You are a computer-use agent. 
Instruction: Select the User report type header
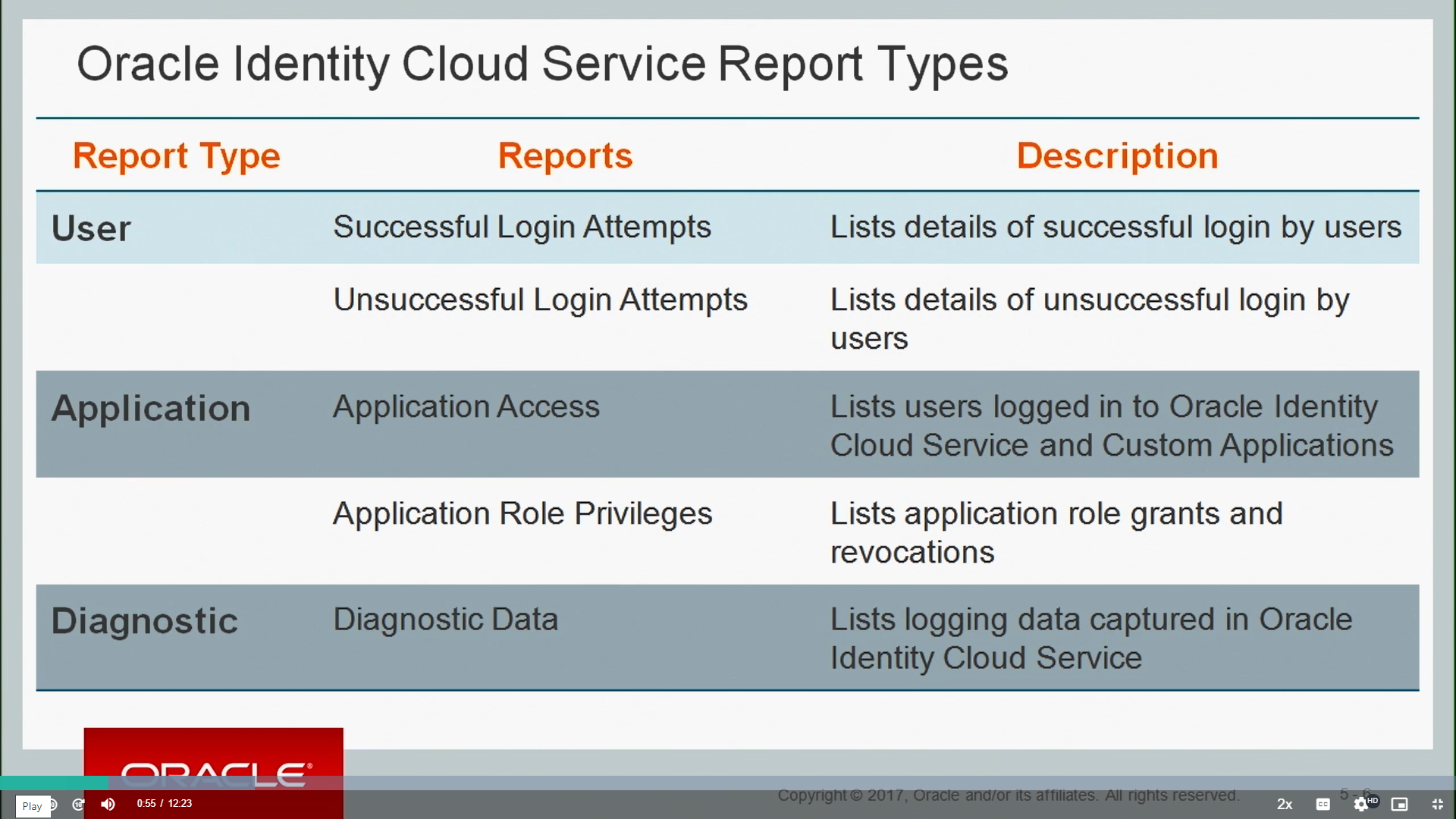pyautogui.click(x=91, y=227)
